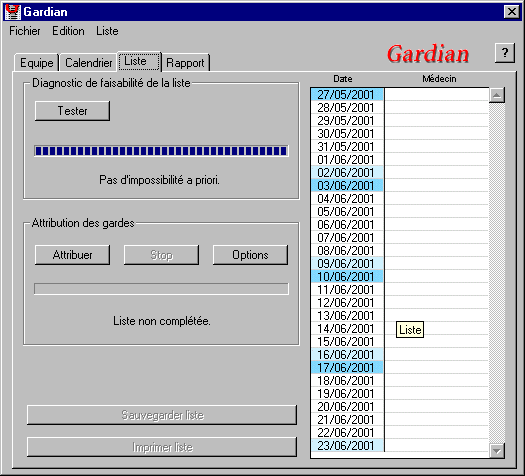Image resolution: width=525 pixels, height=476 pixels.
Task: Switch to the Calendrier tab
Action: tap(89, 63)
